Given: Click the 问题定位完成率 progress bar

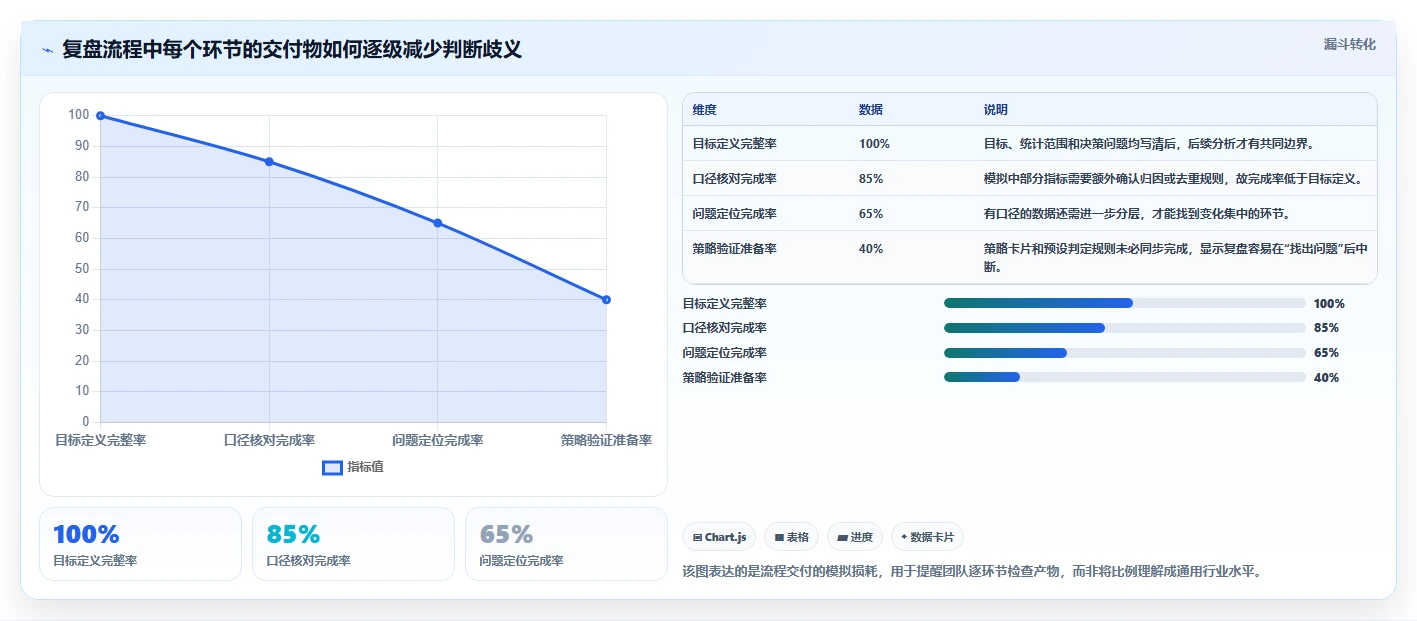Looking at the screenshot, I should (1124, 352).
